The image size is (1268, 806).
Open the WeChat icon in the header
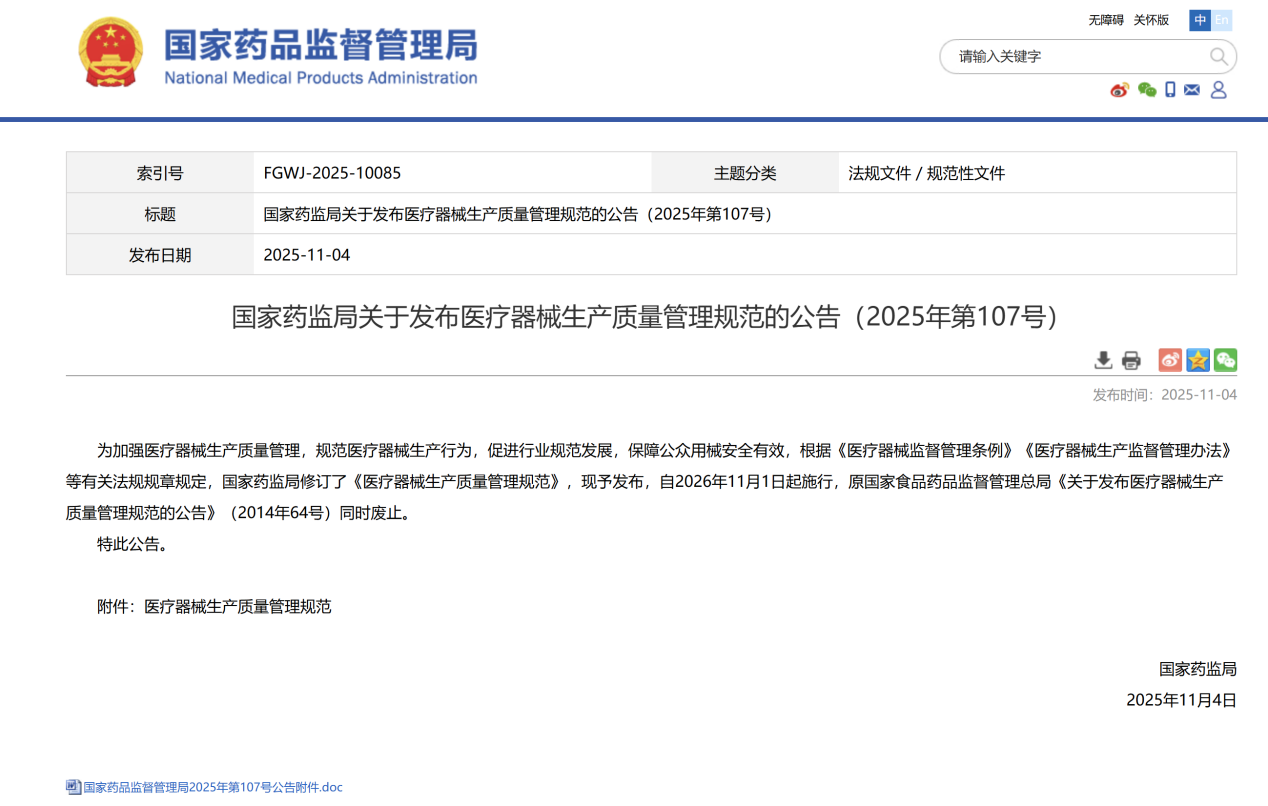[x=1147, y=90]
